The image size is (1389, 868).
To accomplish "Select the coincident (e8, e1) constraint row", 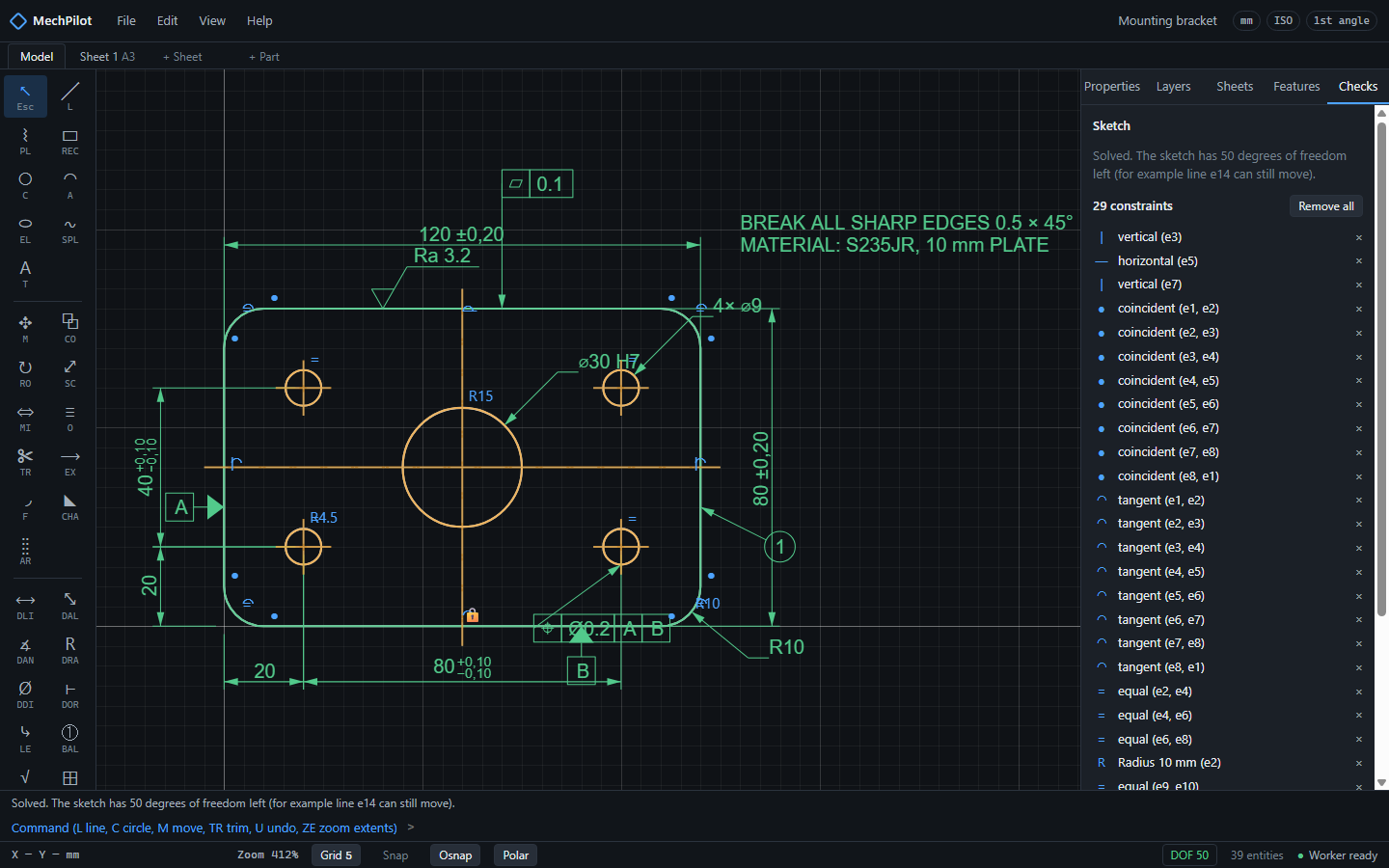I will tap(1230, 476).
